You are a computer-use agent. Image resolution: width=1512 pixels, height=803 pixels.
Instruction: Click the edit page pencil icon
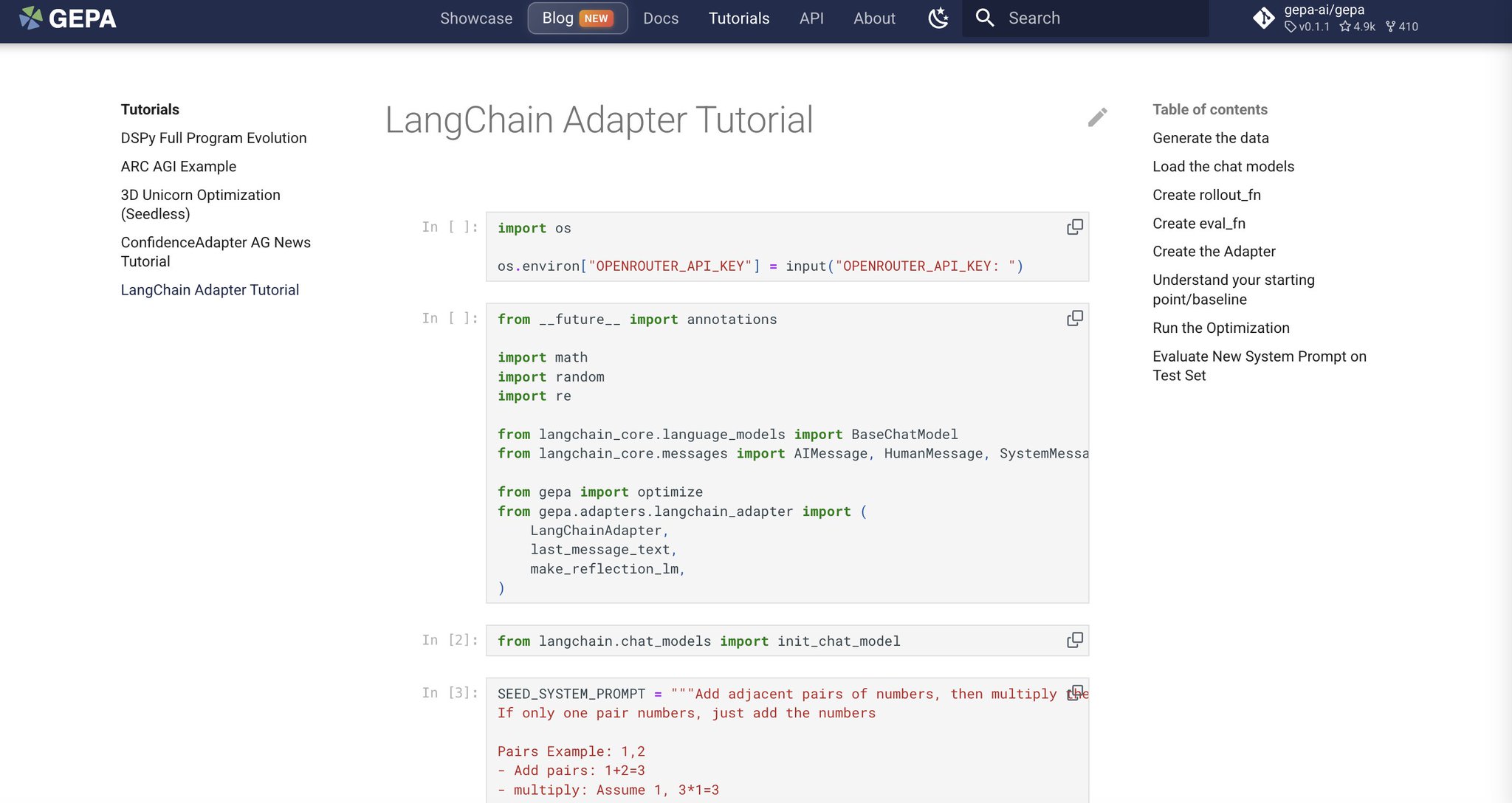pos(1097,117)
